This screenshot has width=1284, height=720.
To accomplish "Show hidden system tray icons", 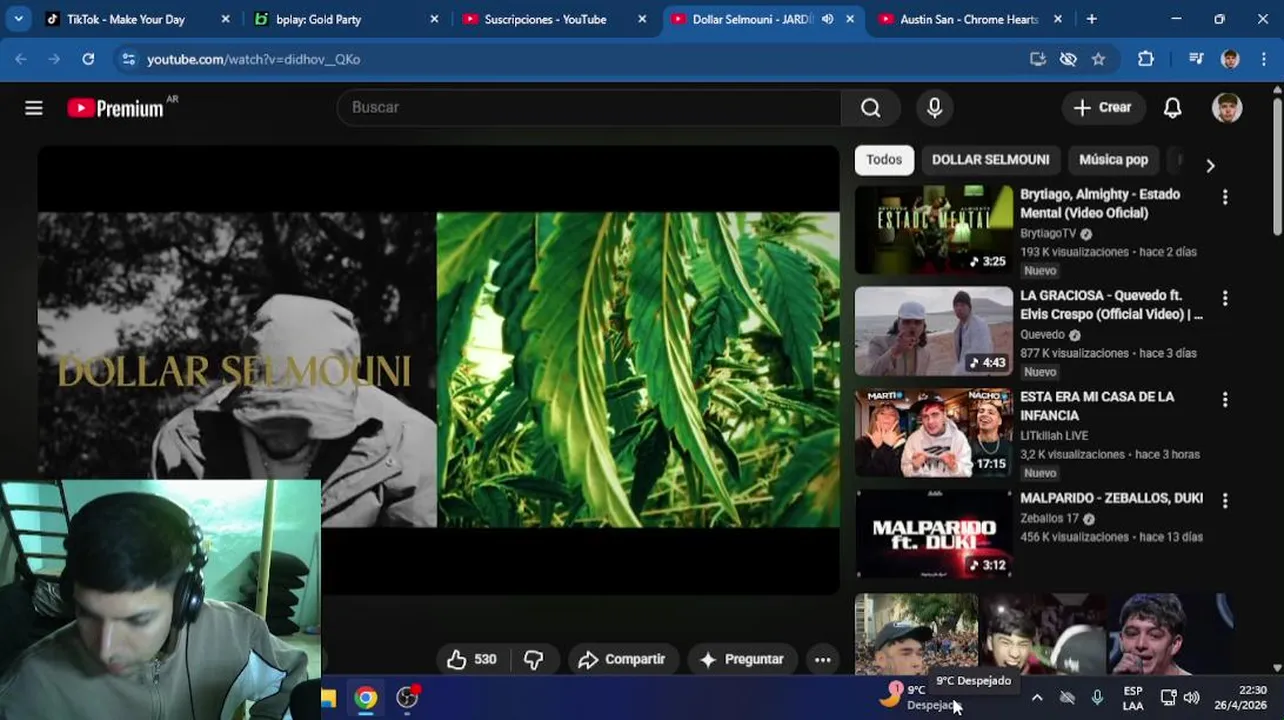I will [x=1036, y=698].
